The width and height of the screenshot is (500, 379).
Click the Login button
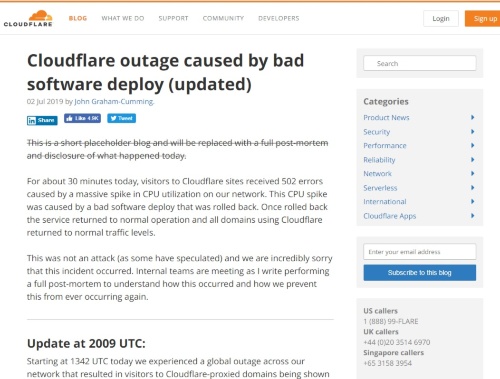pos(441,19)
